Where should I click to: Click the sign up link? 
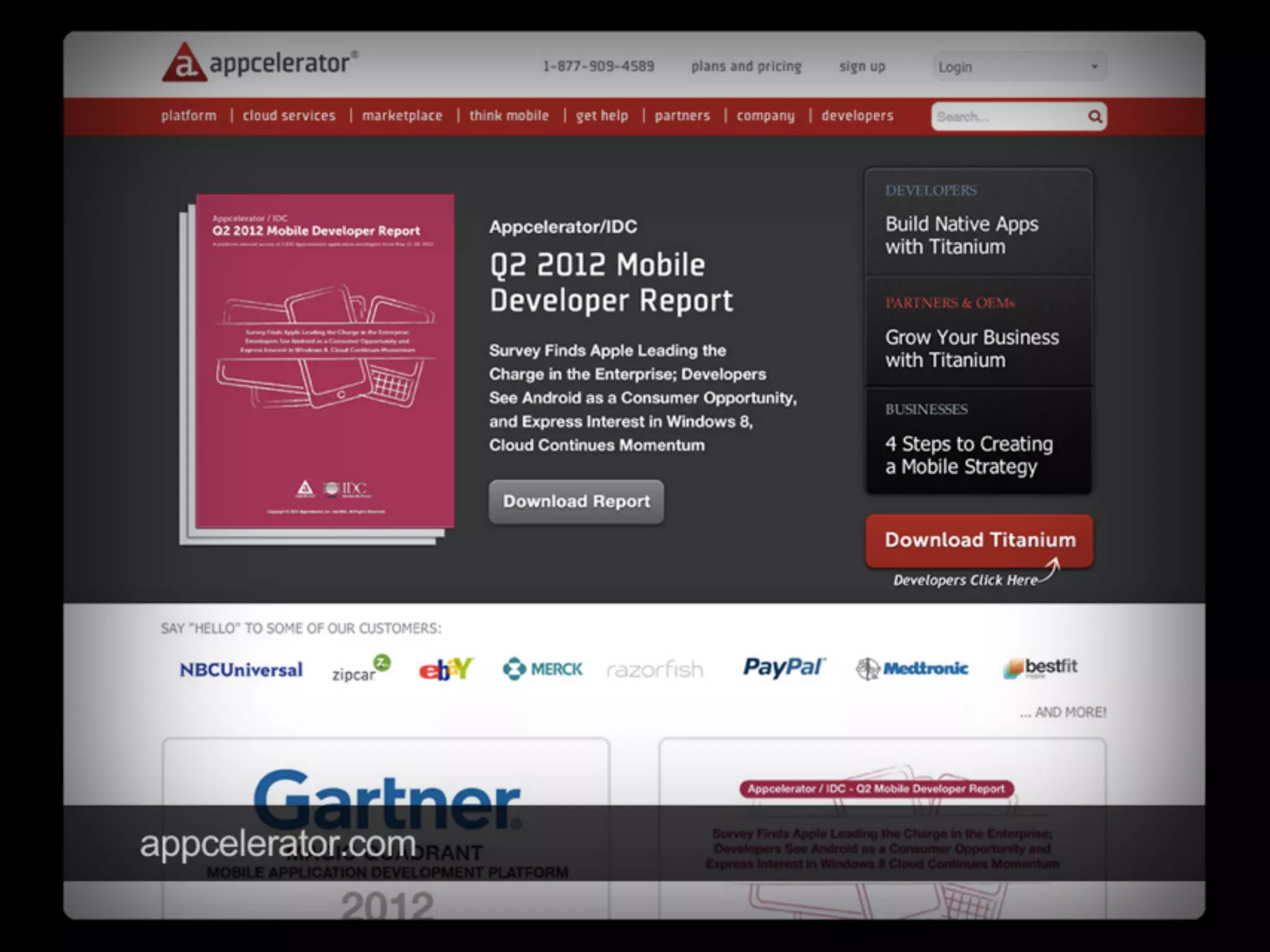point(863,66)
